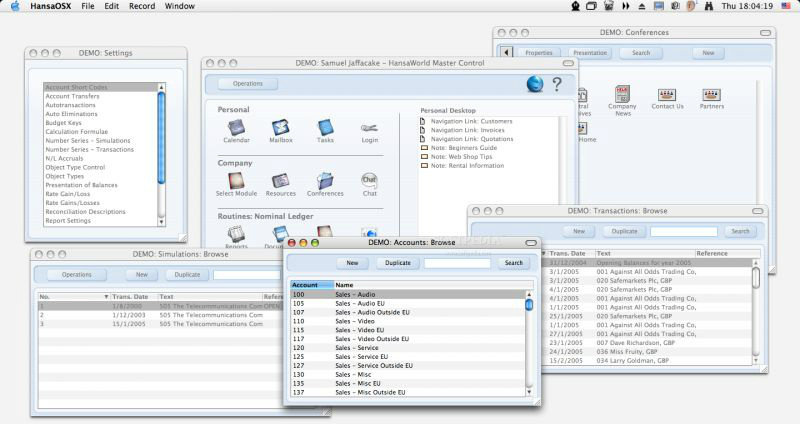Click the Name column header in Accounts
Screen dimensions: 800x424
tap(434, 285)
